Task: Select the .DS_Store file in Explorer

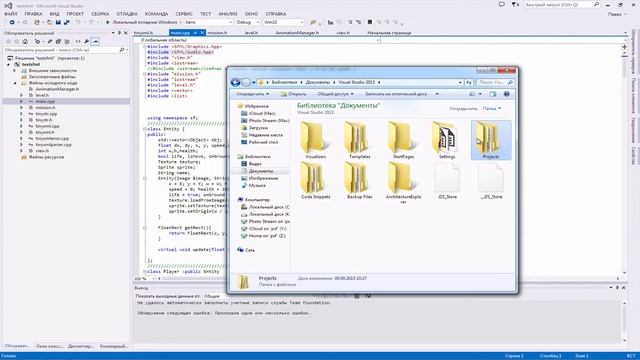Action: (447, 180)
